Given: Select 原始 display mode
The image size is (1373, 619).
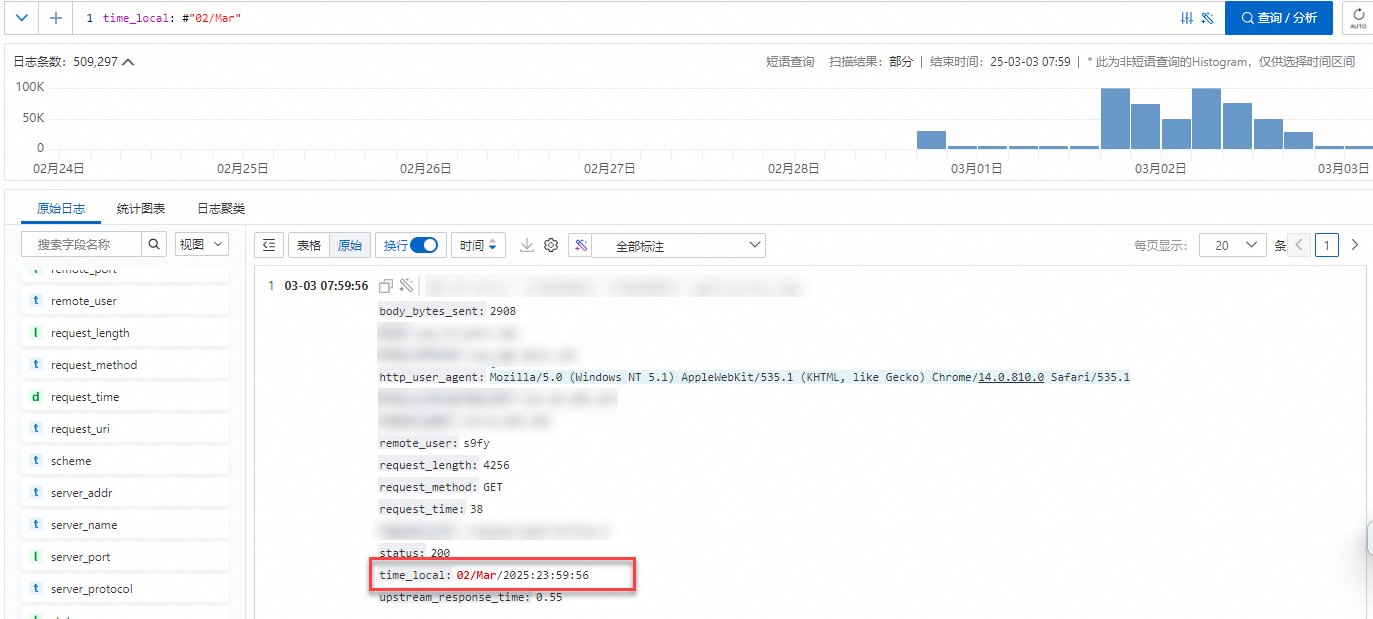Looking at the screenshot, I should click(350, 245).
